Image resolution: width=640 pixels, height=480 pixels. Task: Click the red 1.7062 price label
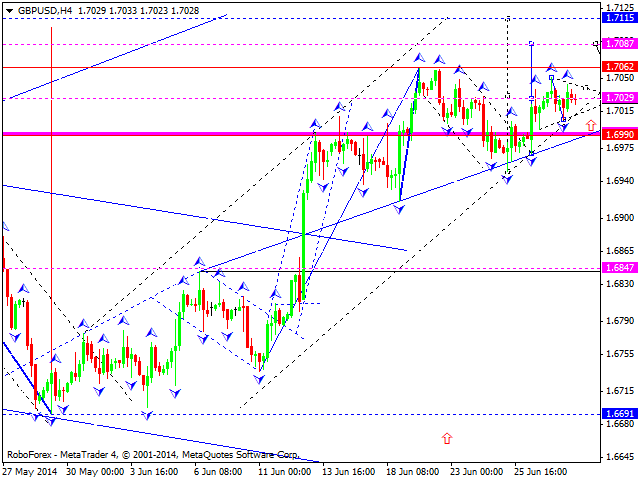pos(620,67)
